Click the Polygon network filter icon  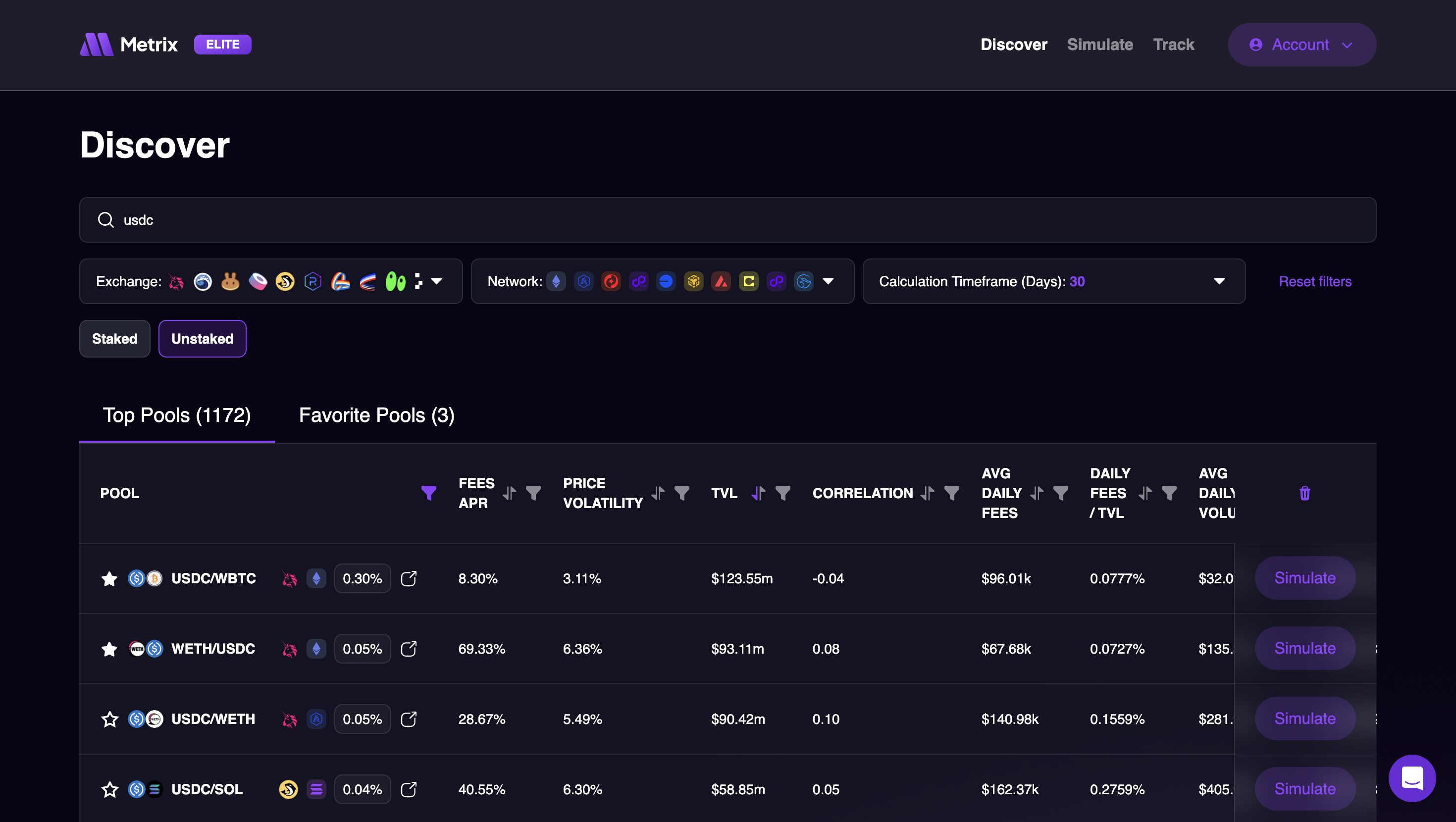coord(639,281)
